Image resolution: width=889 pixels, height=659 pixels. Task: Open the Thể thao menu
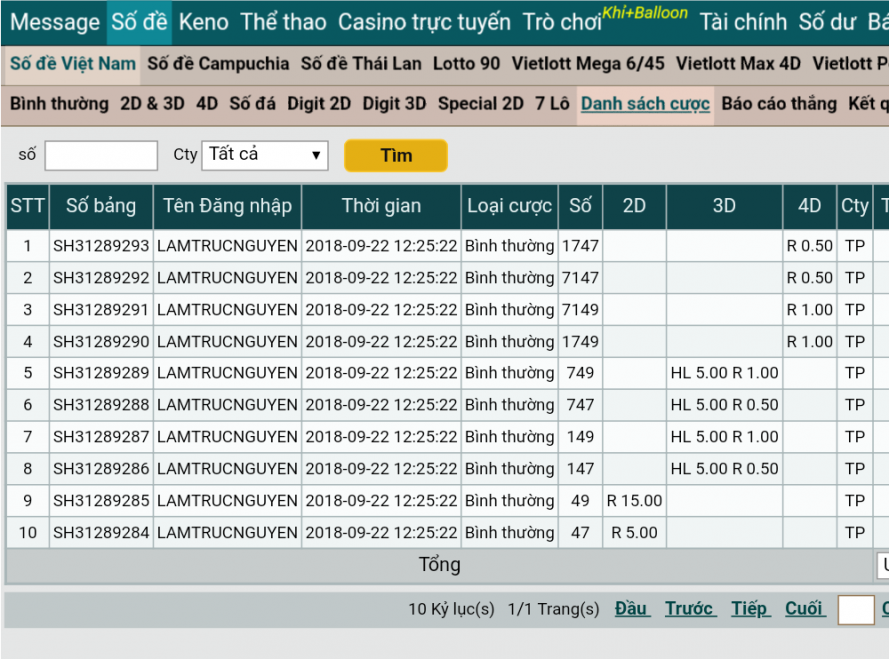point(283,22)
